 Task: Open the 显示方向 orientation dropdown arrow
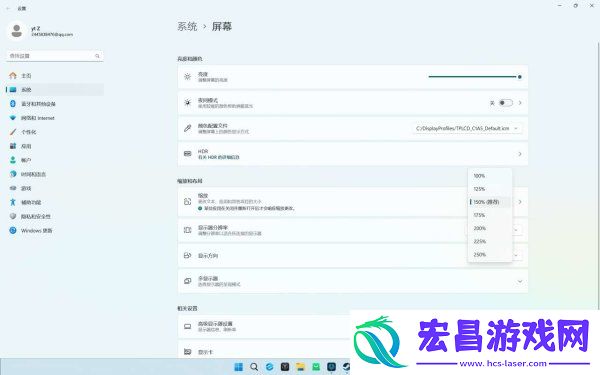click(x=516, y=255)
